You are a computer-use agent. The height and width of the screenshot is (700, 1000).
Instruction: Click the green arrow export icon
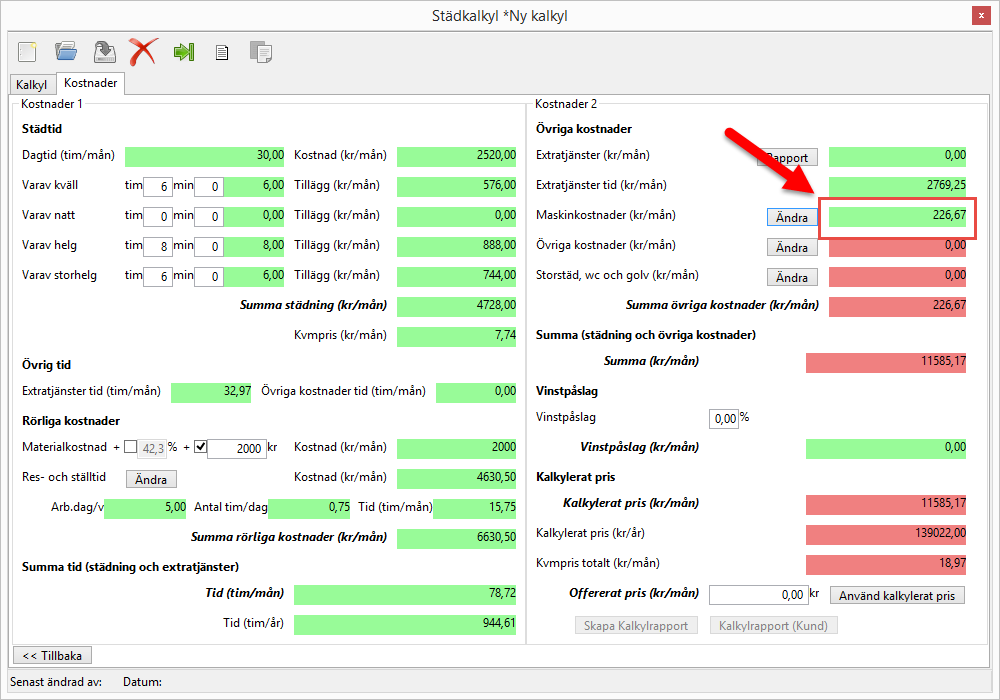coord(183,51)
